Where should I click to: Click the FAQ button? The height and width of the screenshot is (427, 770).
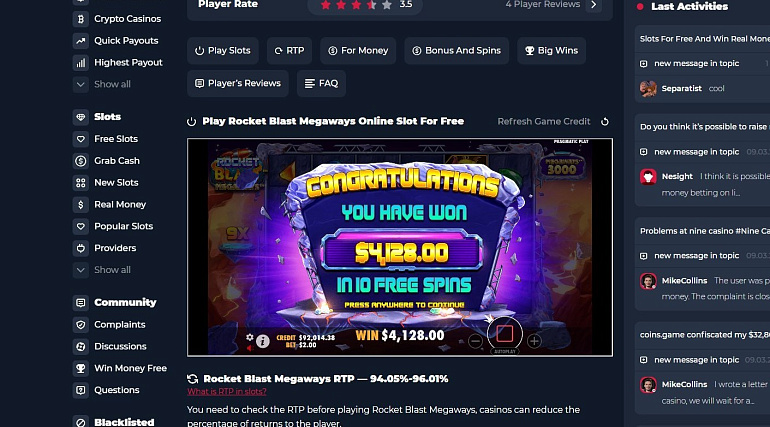322,83
